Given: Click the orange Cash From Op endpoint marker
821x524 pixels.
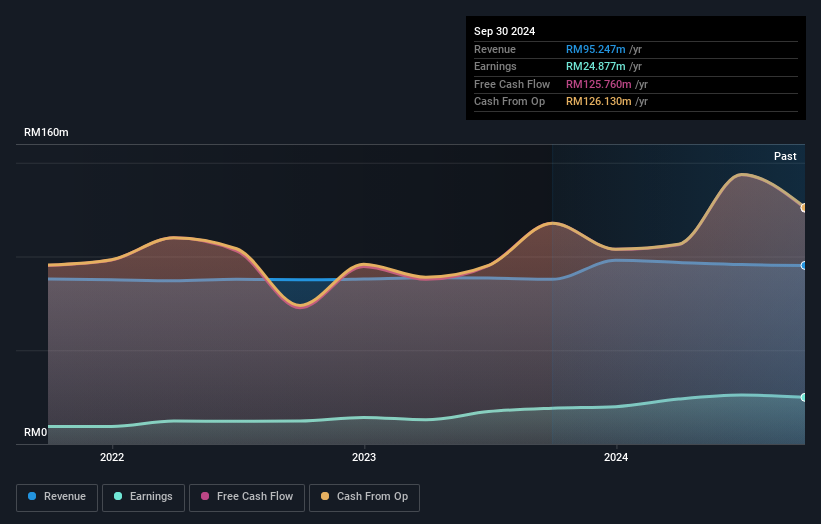Looking at the screenshot, I should coord(804,208).
